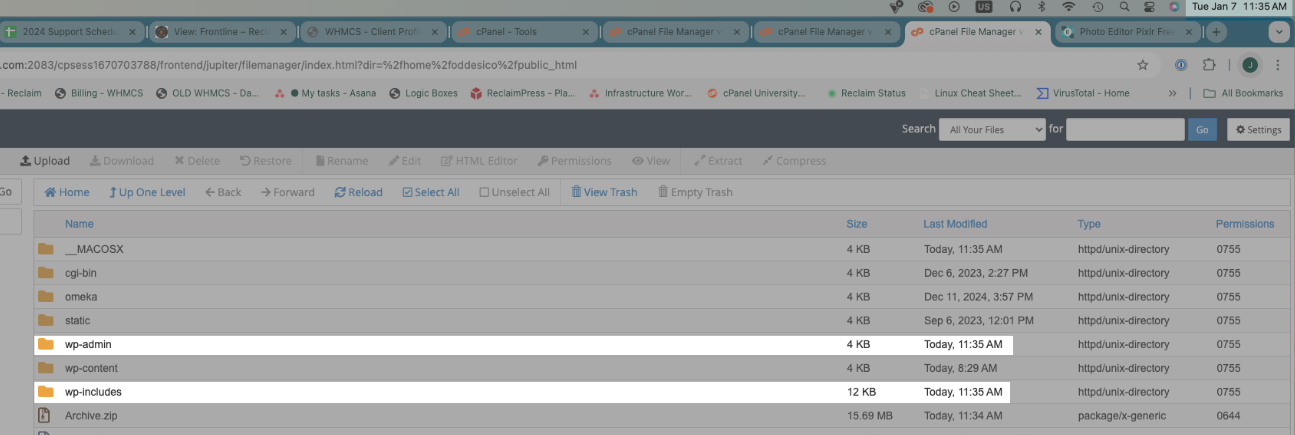Click the Back navigation button
The width and height of the screenshot is (1295, 435).
pyautogui.click(x=223, y=192)
